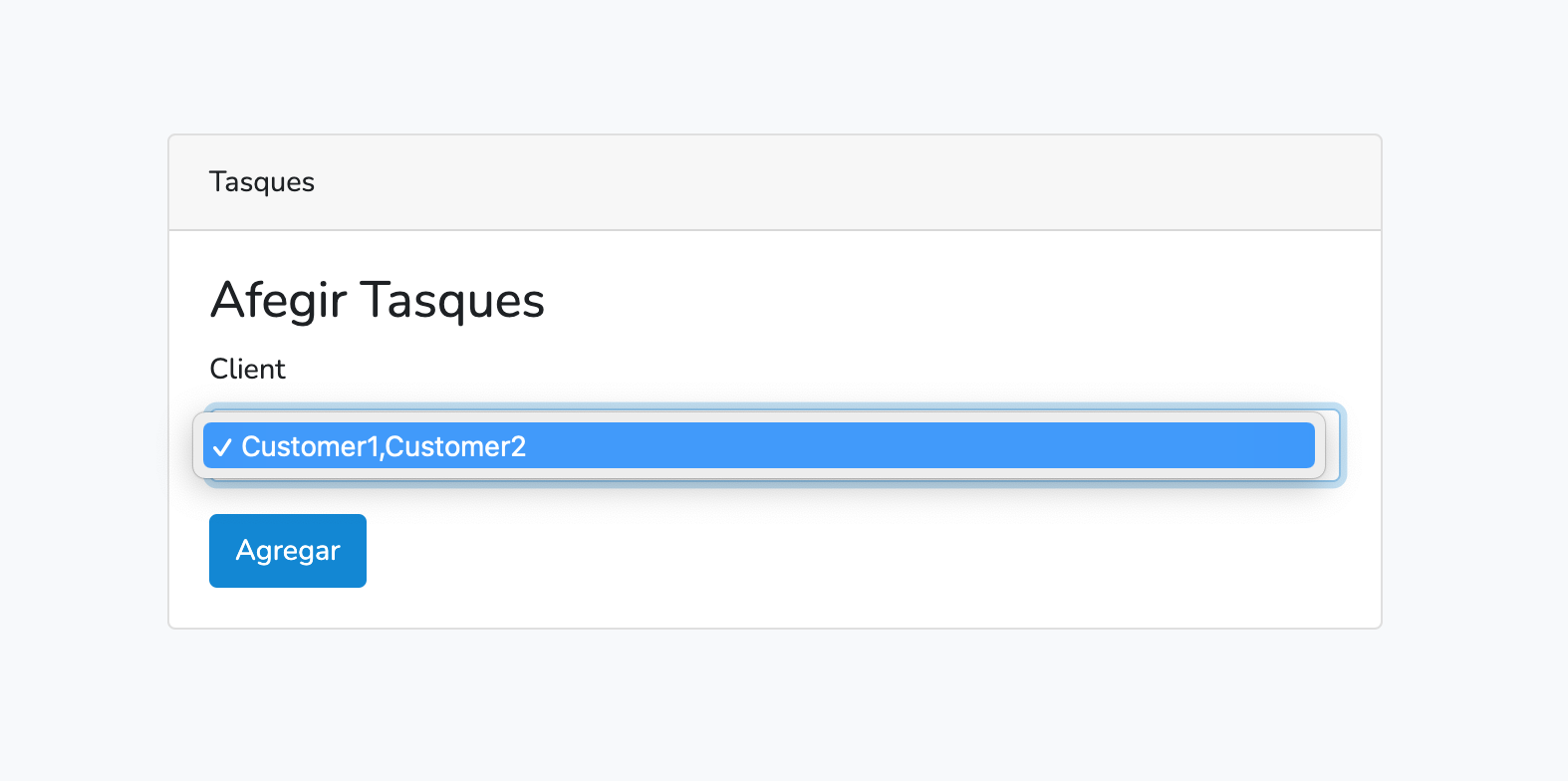This screenshot has width=1568, height=781.
Task: Click the word Customer1 in the list
Action: pyautogui.click(x=310, y=446)
